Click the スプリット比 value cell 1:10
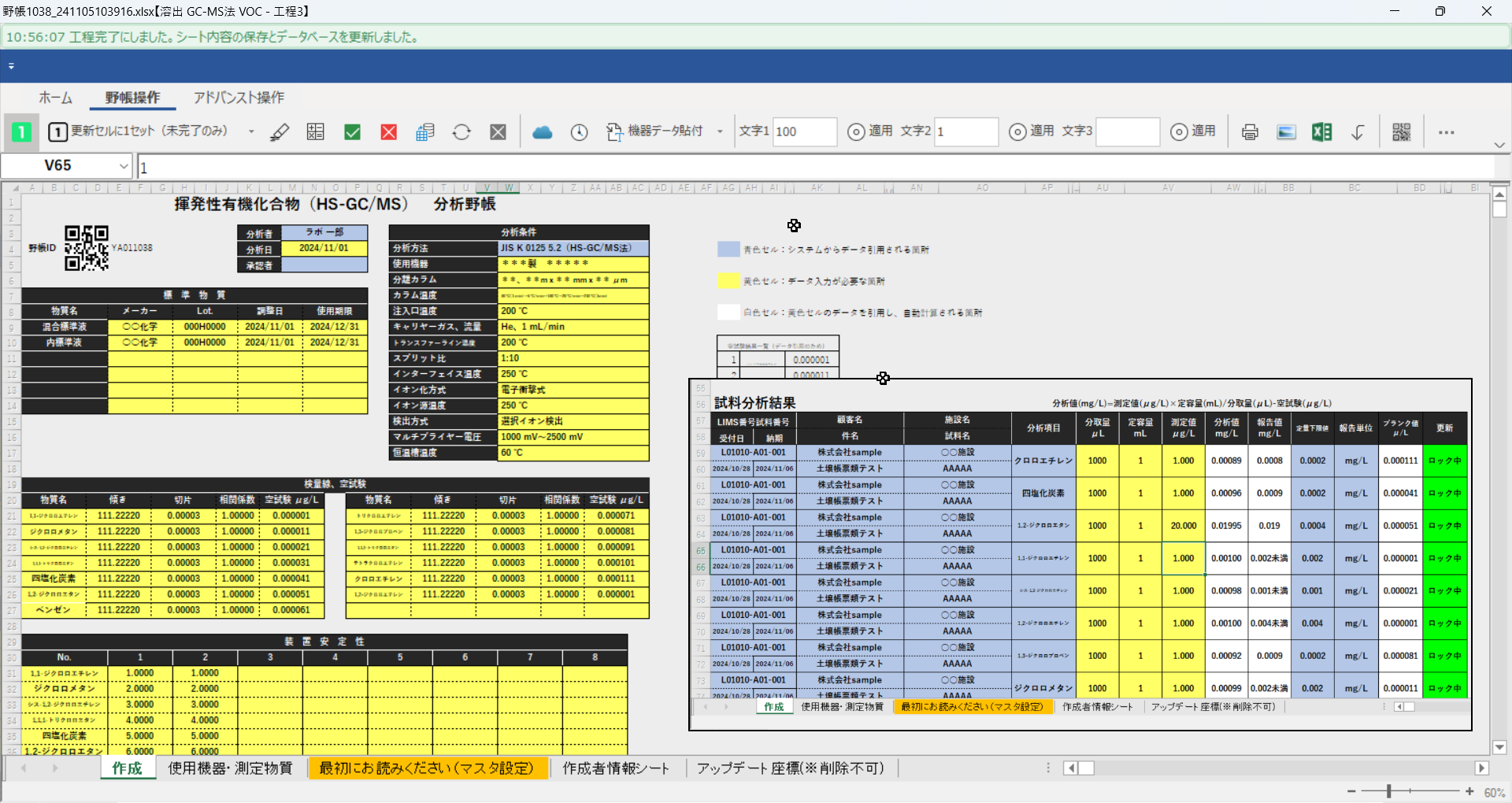 click(x=573, y=358)
